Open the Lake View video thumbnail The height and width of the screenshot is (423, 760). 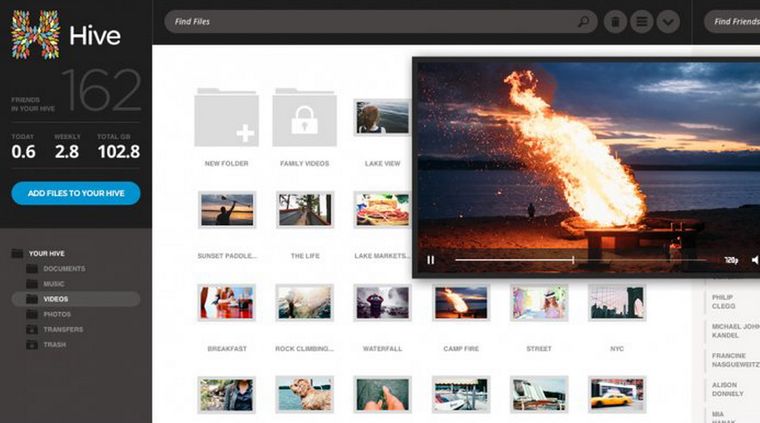pos(382,117)
